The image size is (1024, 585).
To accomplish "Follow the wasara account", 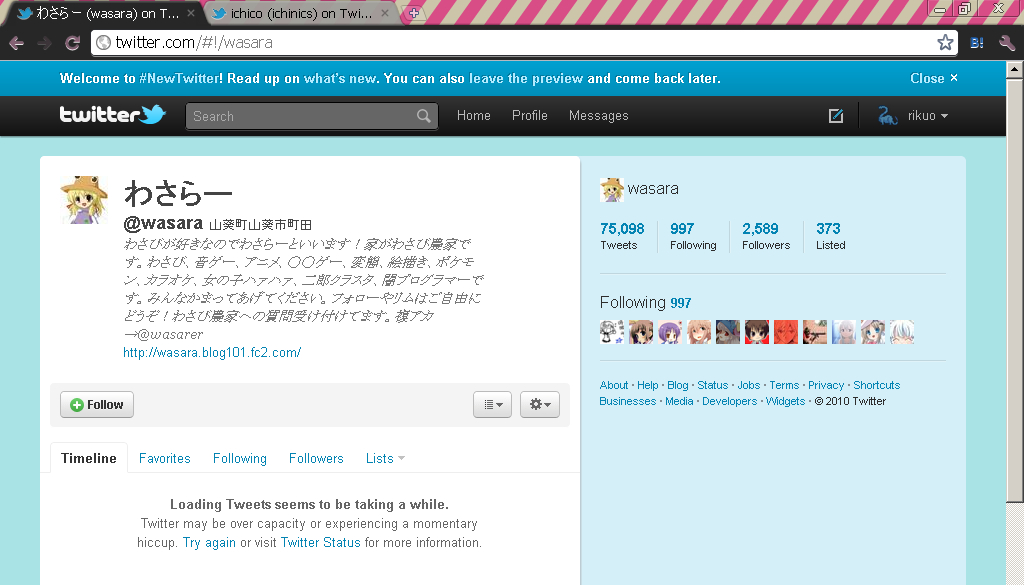I will coord(97,405).
